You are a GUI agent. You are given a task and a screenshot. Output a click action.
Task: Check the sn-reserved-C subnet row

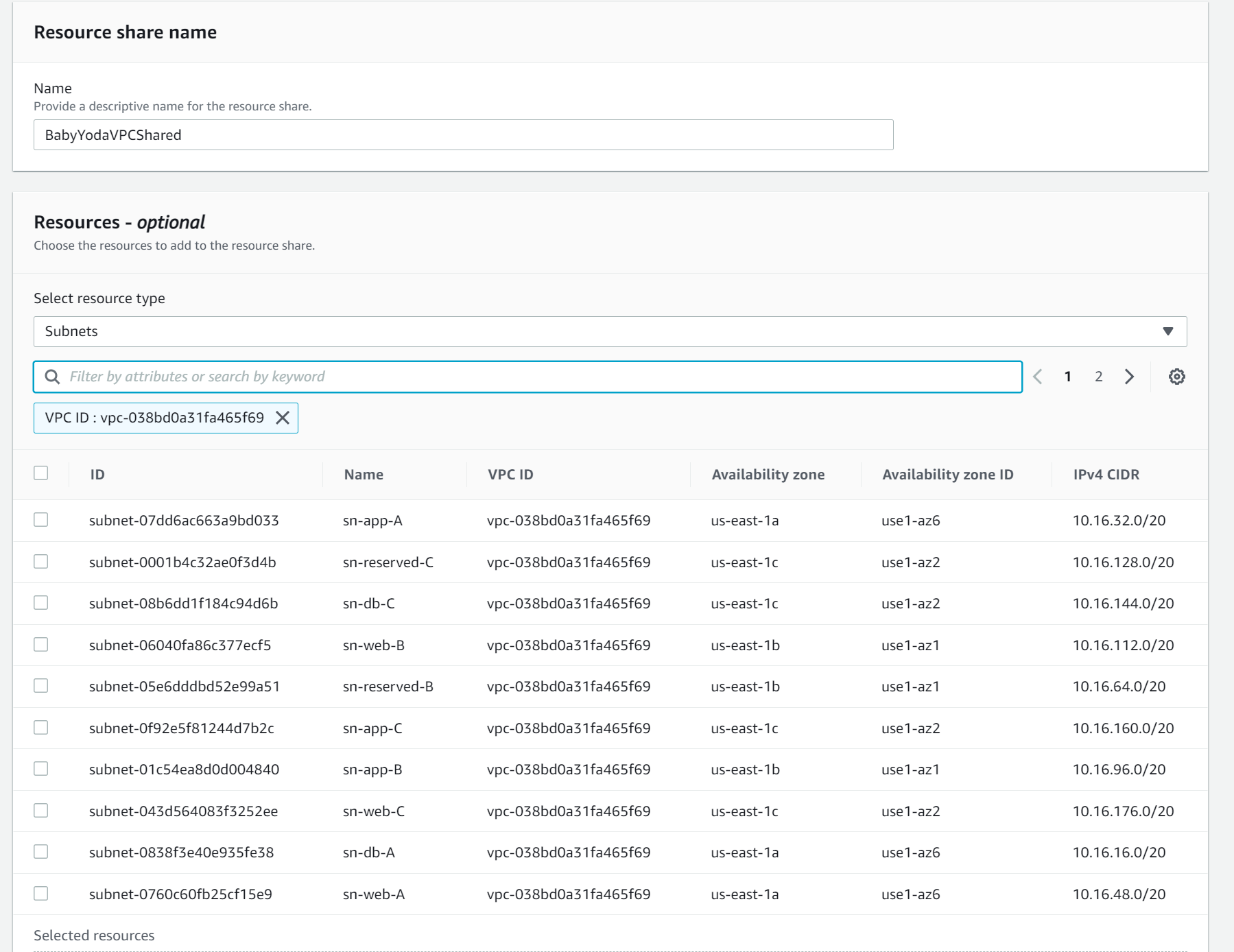coord(41,562)
